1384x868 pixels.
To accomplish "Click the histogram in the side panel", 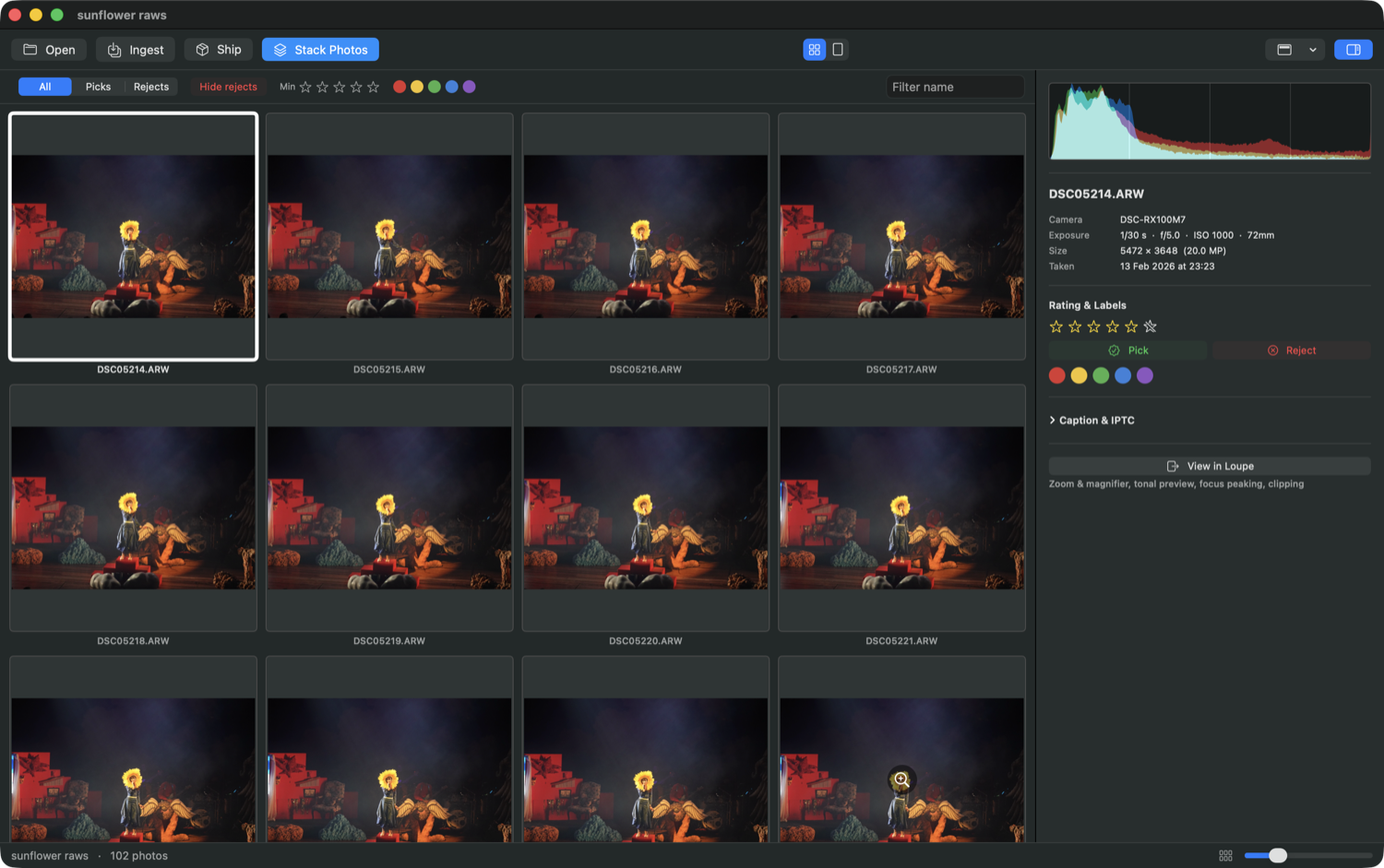I will (x=1210, y=121).
